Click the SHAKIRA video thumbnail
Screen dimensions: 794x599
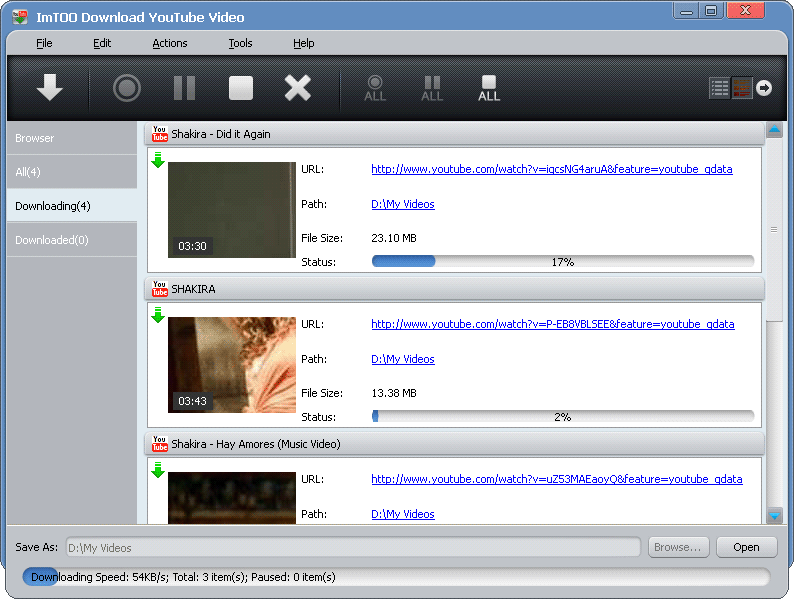pyautogui.click(x=232, y=365)
